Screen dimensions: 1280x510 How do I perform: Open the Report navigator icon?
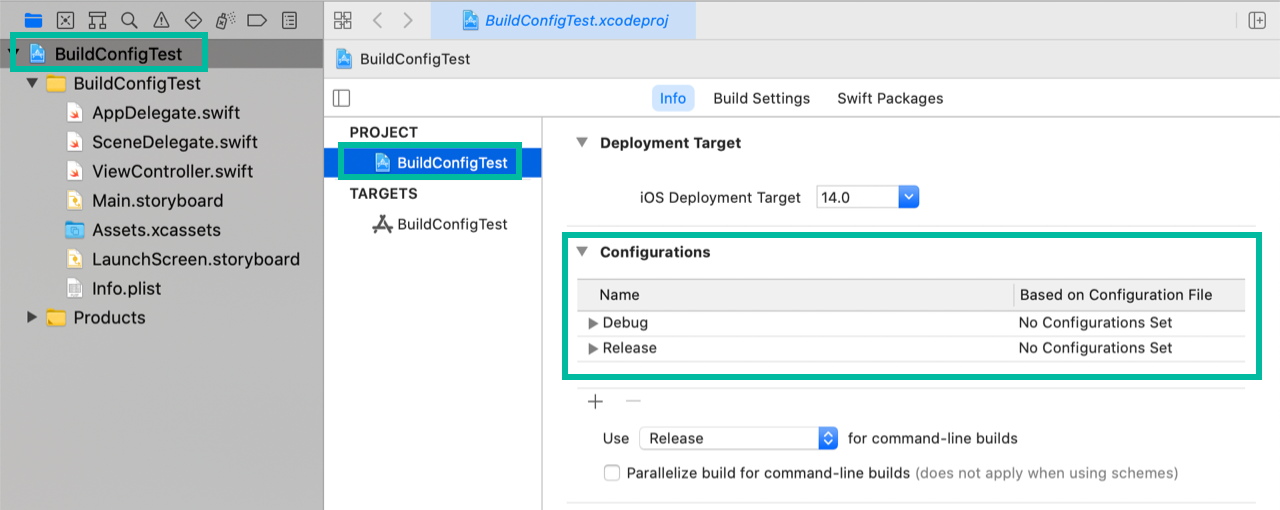click(289, 20)
